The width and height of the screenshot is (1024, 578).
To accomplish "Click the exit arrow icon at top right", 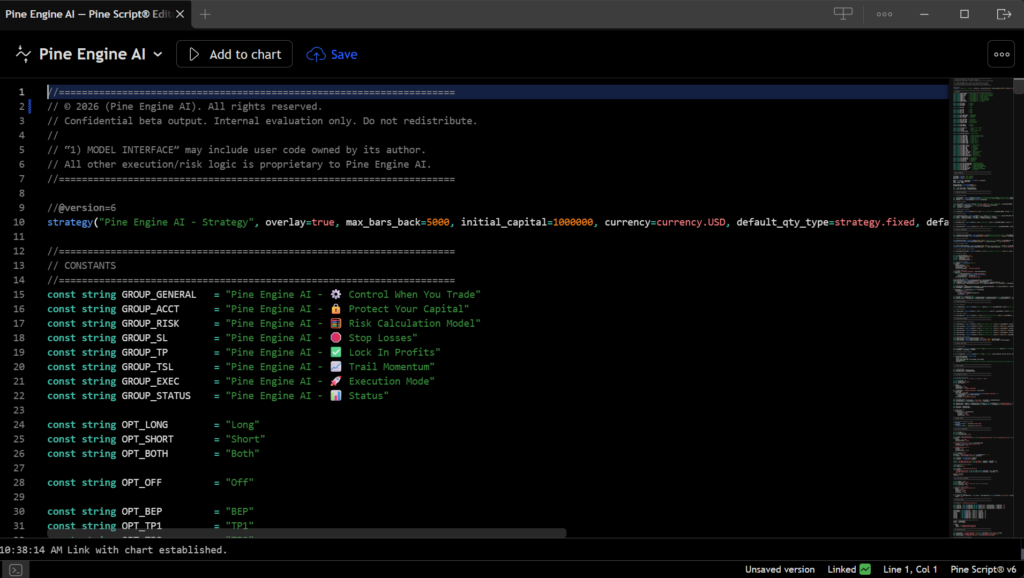I will coord(1004,14).
